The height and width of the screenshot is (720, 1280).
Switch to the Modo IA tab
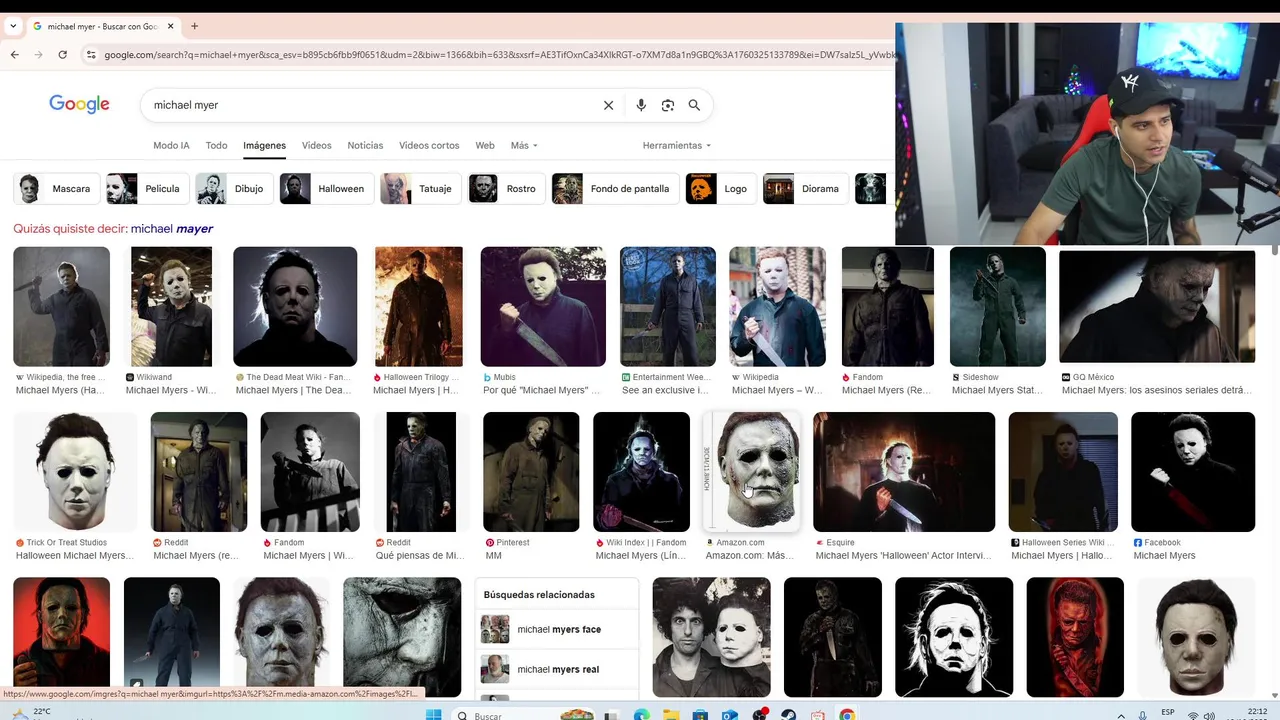tap(171, 145)
